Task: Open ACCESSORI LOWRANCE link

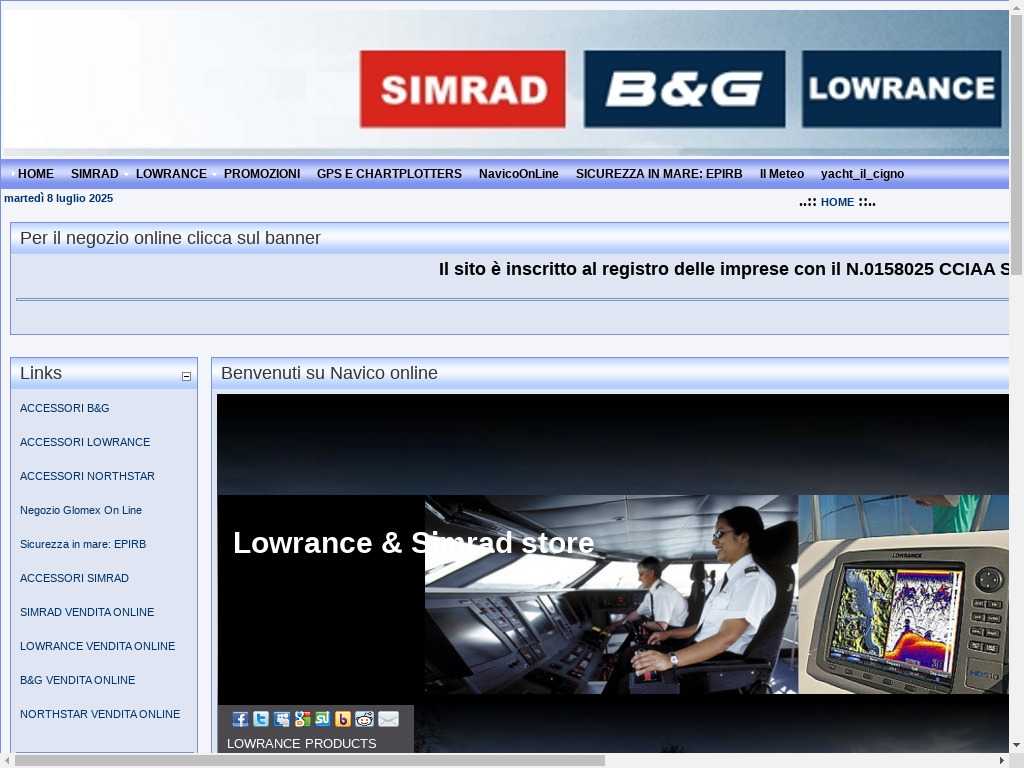Action: (x=85, y=442)
